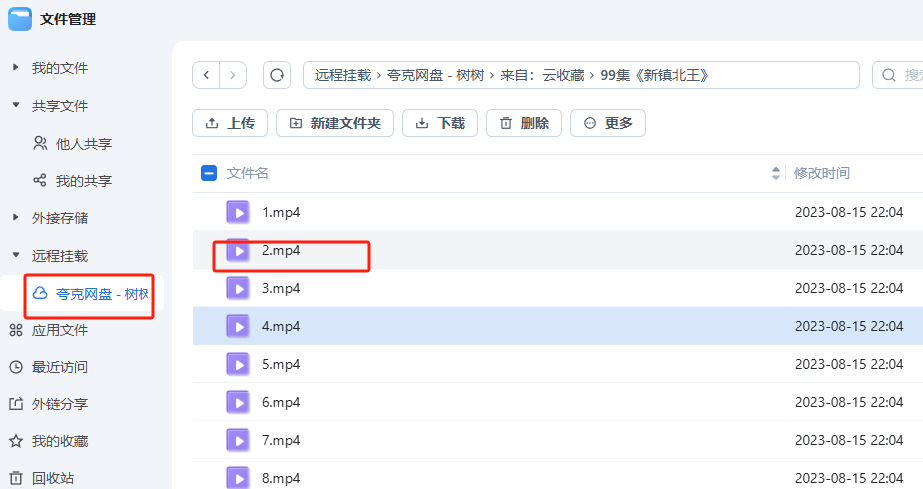Viewport: 923px width, 489px height.
Task: Click the 新建文件夹 new folder button
Action: point(335,123)
